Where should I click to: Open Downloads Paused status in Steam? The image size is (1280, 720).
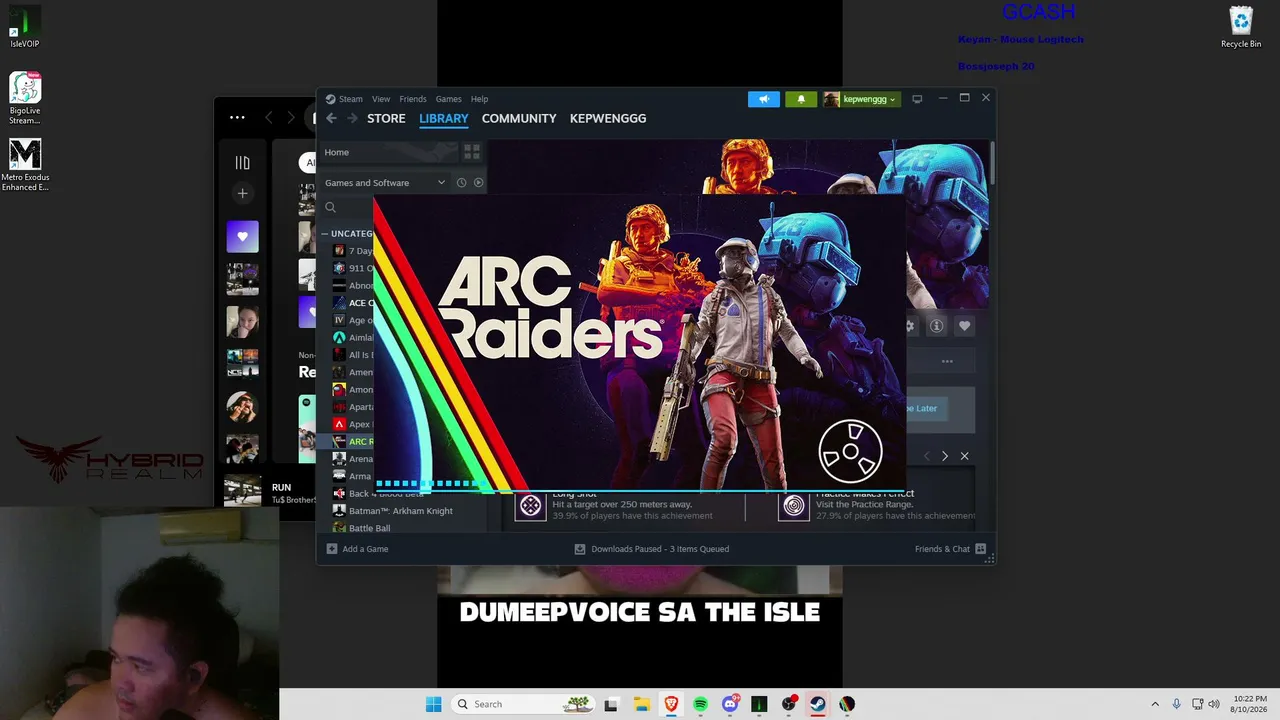[x=651, y=549]
